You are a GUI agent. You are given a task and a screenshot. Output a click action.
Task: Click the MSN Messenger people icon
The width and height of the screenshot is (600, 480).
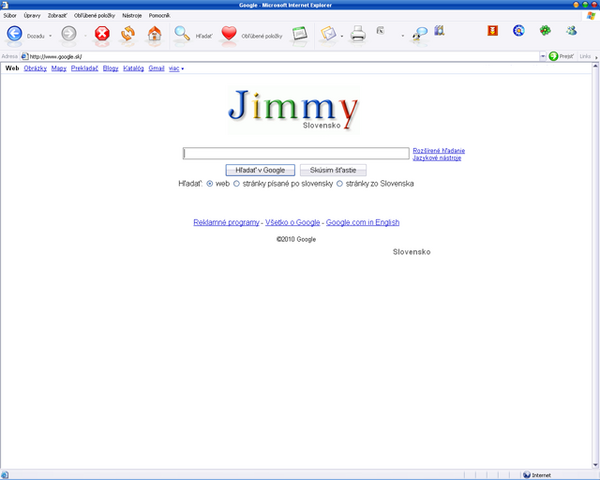(x=572, y=30)
